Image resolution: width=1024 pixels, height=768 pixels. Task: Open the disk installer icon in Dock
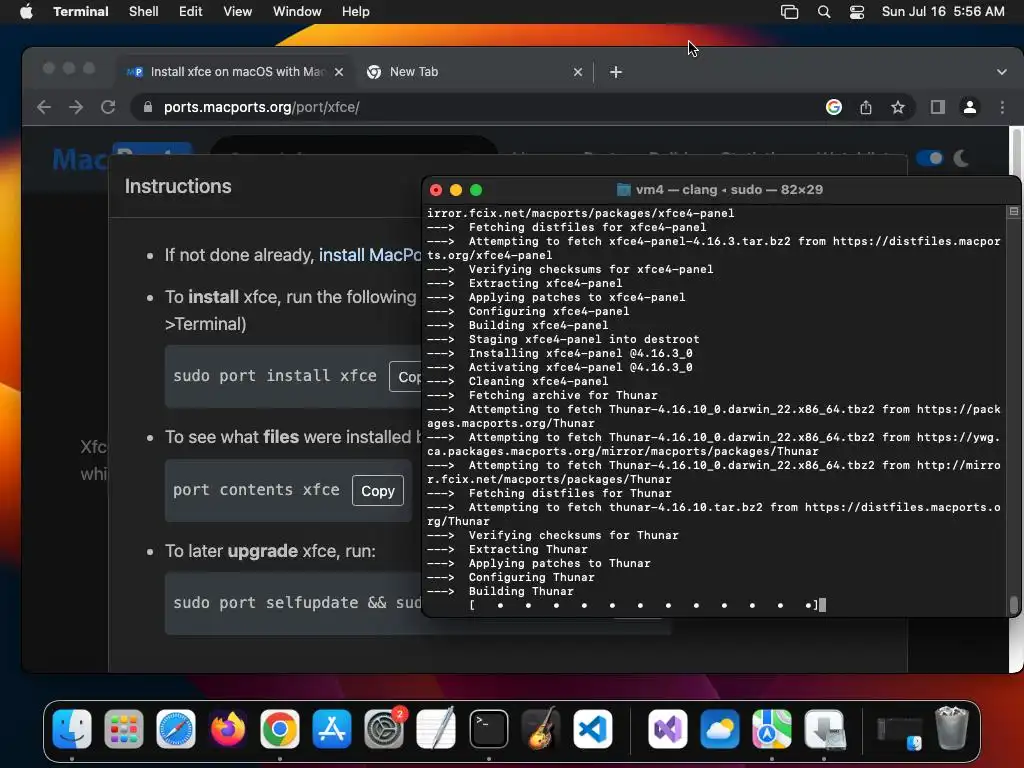click(824, 729)
